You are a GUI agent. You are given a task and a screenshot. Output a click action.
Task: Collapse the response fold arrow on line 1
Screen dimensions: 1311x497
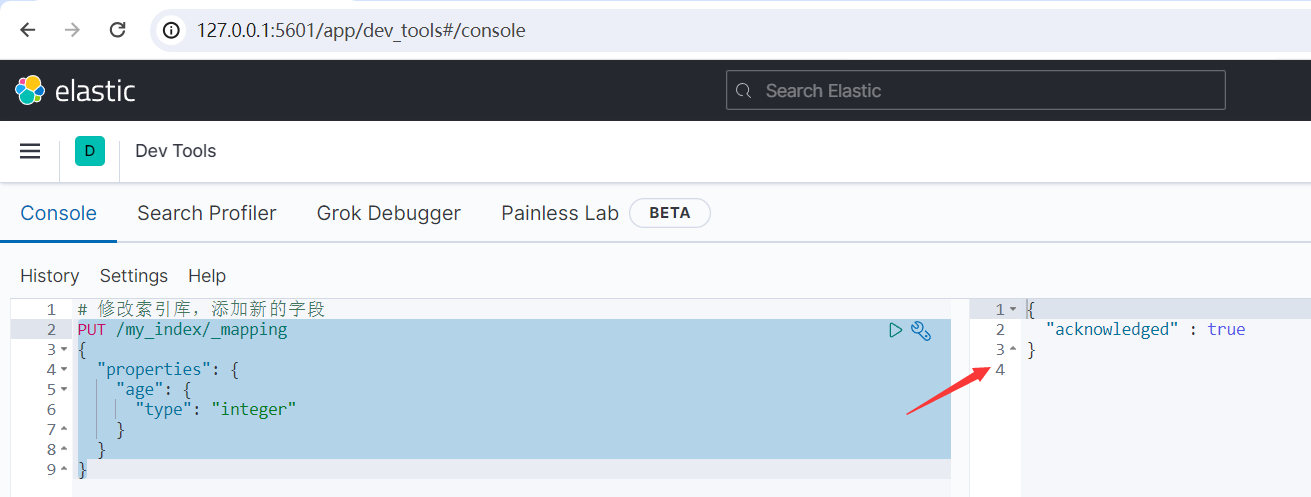point(1012,310)
